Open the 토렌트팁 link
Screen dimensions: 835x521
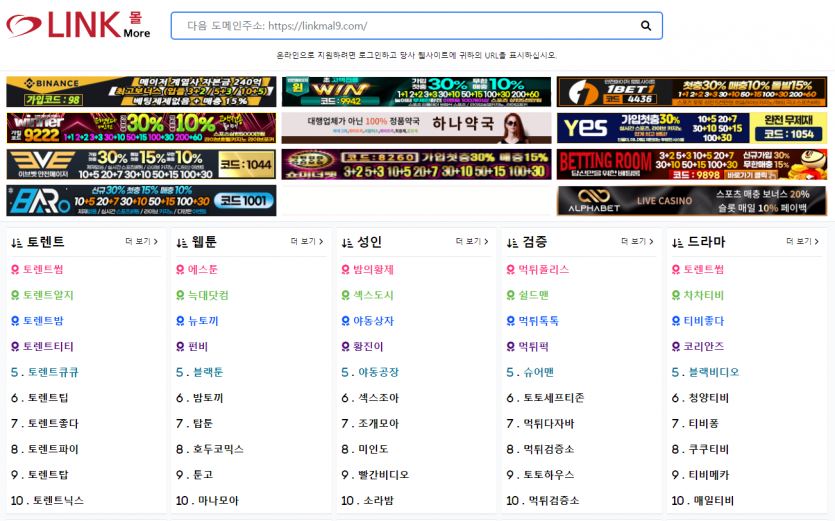48,398
